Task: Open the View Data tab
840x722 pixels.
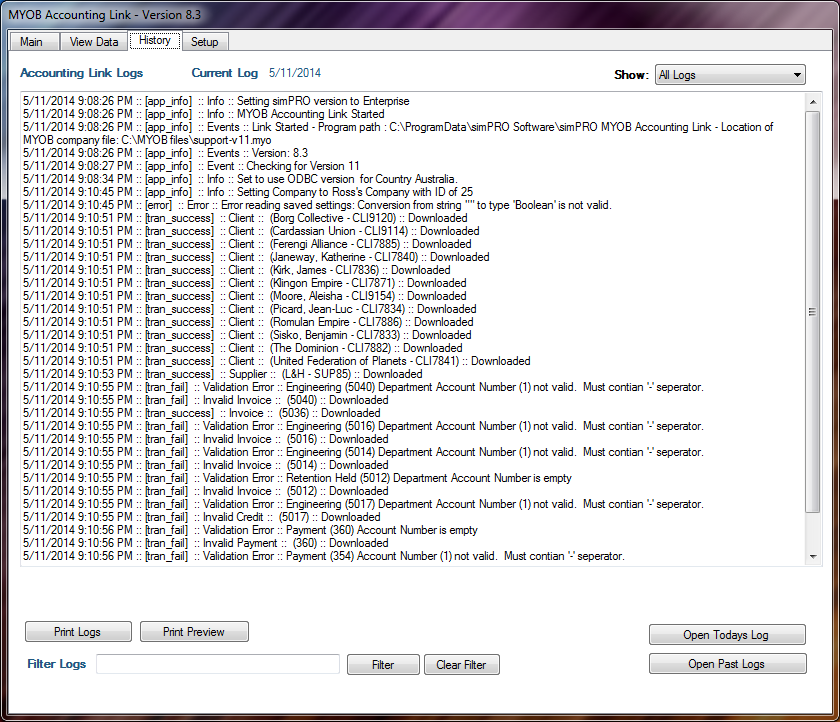Action: 93,42
